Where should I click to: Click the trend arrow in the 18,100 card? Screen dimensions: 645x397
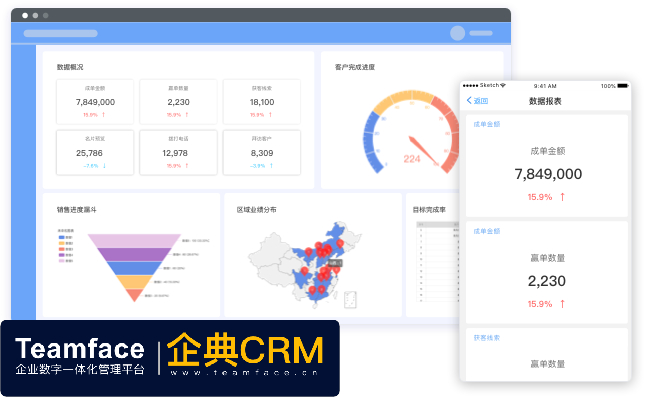click(270, 115)
